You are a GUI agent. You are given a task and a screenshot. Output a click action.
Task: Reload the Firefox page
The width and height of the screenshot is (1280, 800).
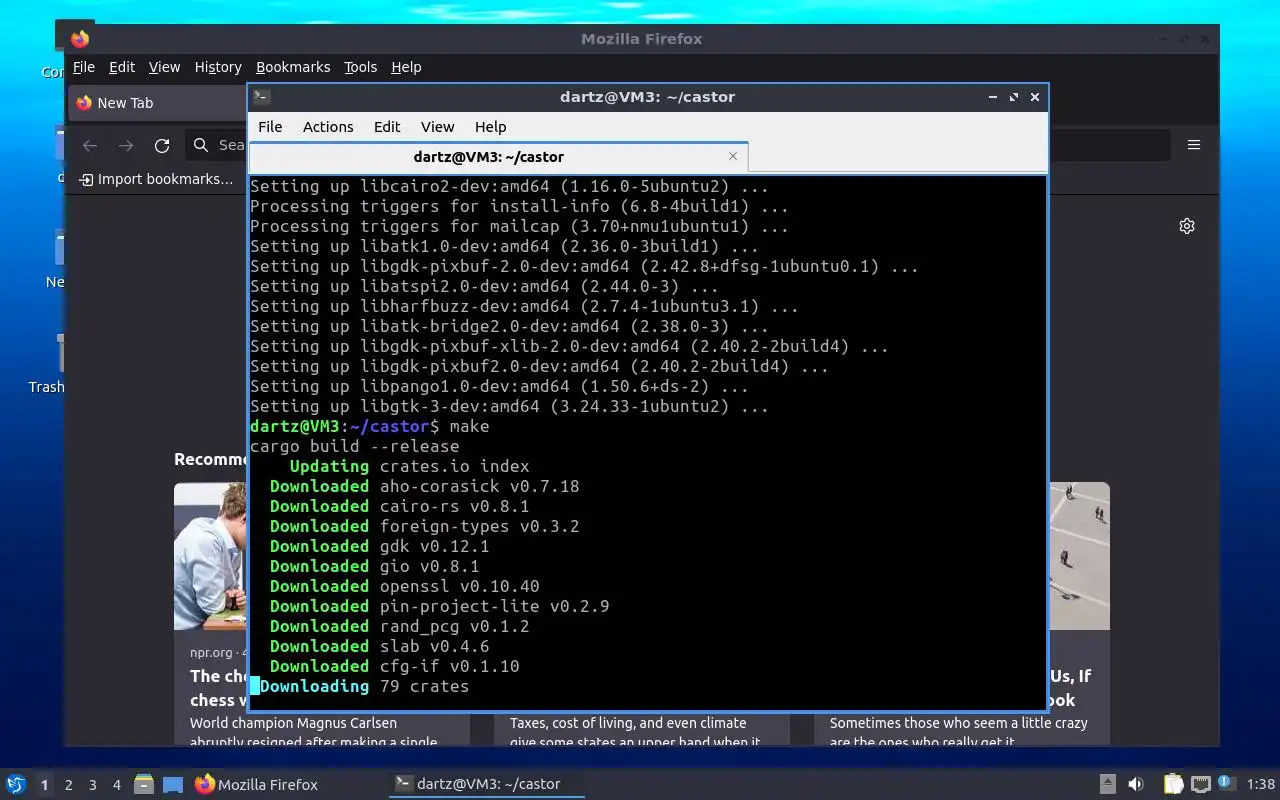point(162,145)
